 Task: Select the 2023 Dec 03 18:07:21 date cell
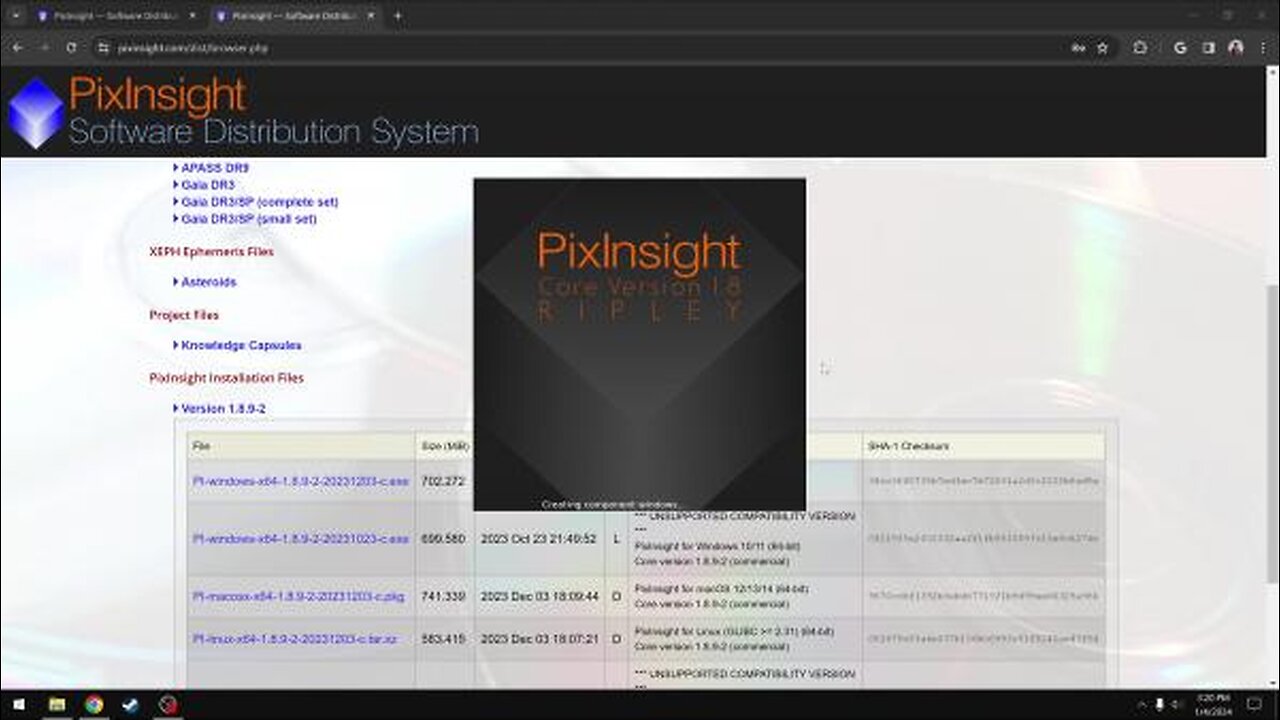click(539, 638)
